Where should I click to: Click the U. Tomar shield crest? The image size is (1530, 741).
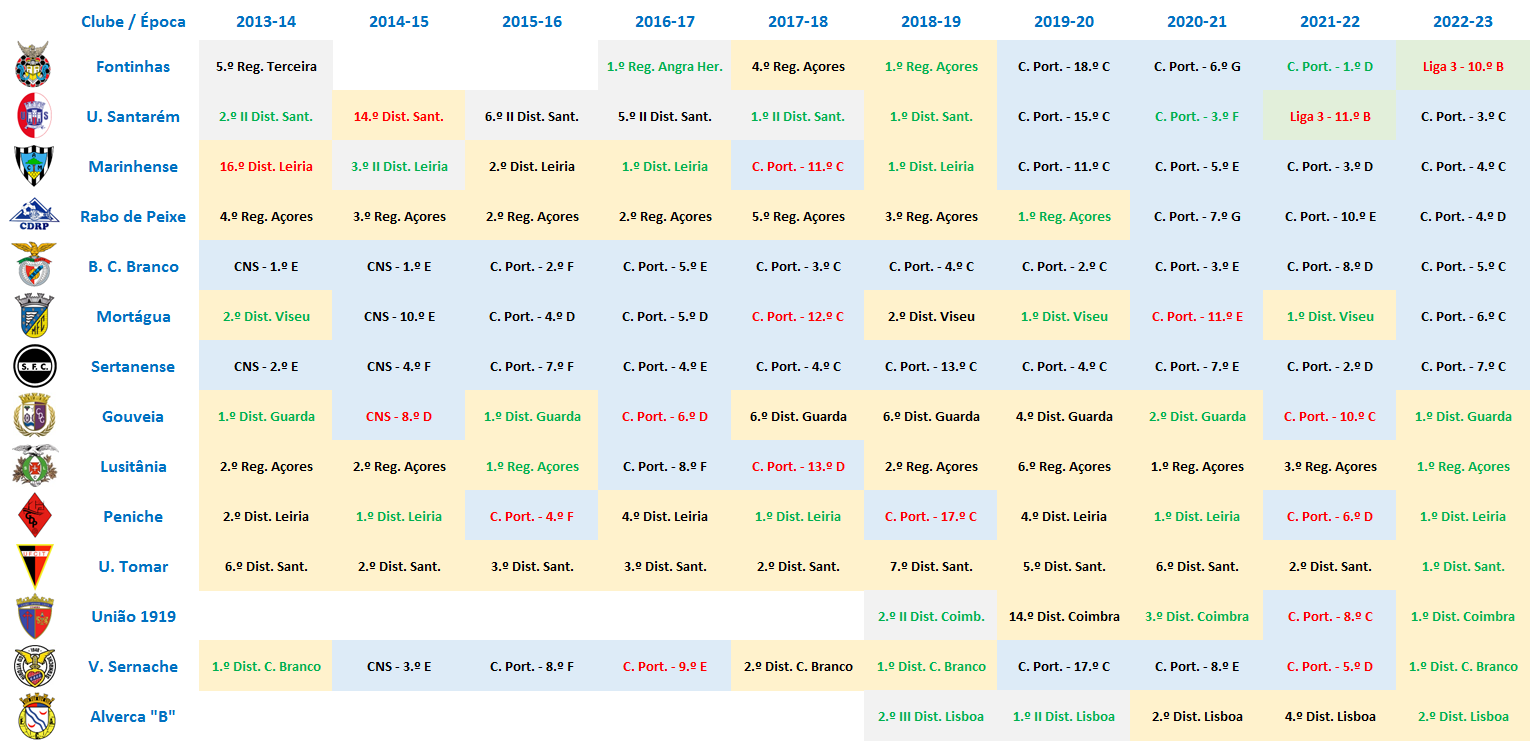click(x=33, y=566)
